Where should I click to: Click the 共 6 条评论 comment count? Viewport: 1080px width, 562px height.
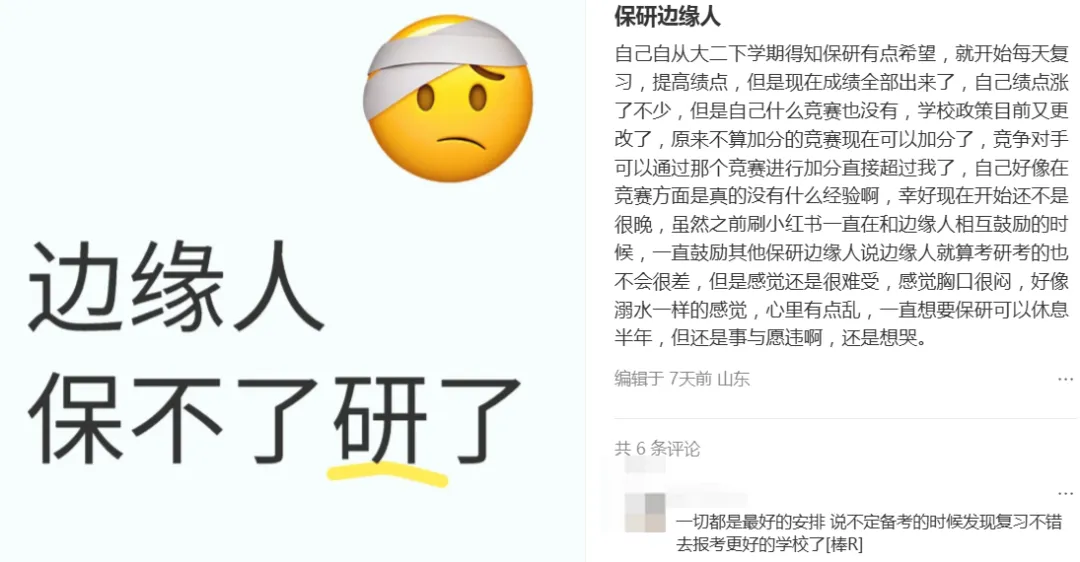pos(657,449)
